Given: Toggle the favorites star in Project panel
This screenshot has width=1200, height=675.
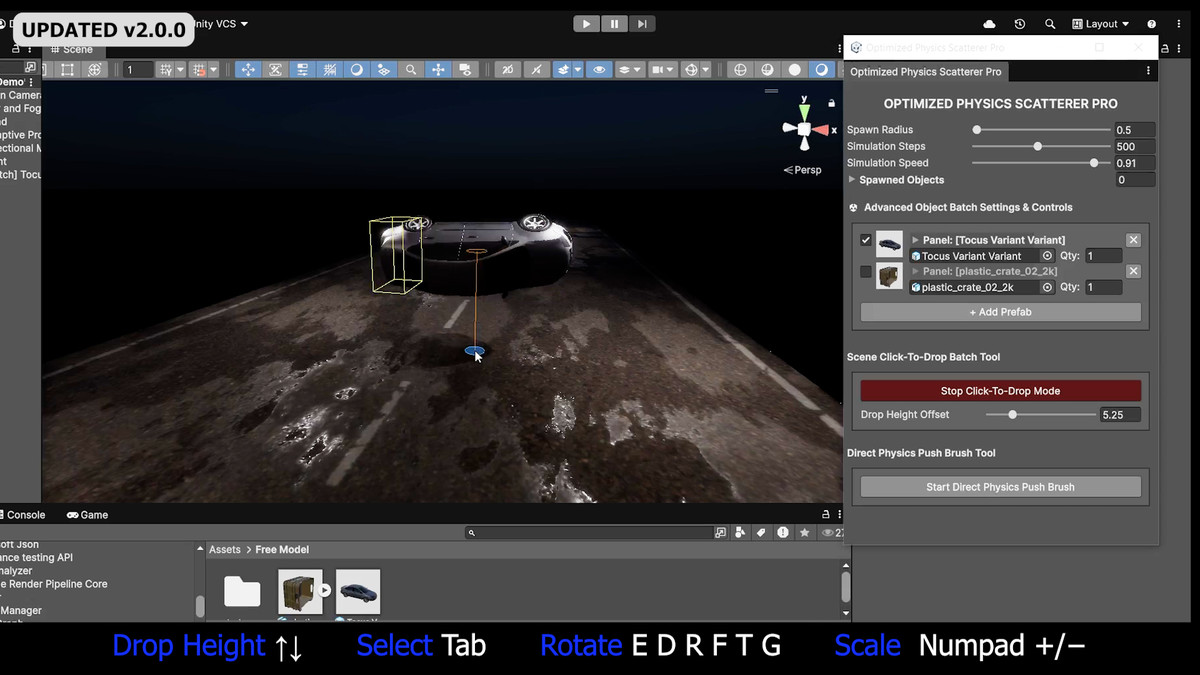Looking at the screenshot, I should tap(805, 533).
